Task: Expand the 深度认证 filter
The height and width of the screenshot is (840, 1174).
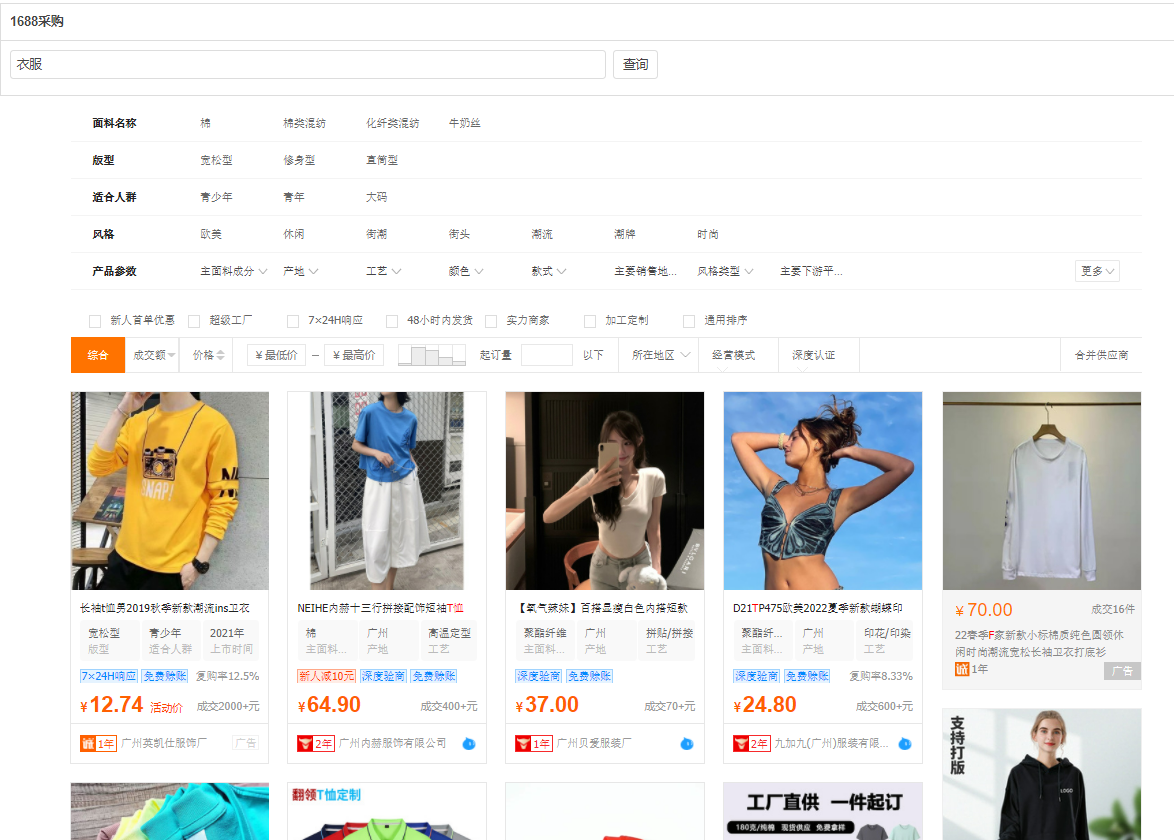Action: [814, 355]
